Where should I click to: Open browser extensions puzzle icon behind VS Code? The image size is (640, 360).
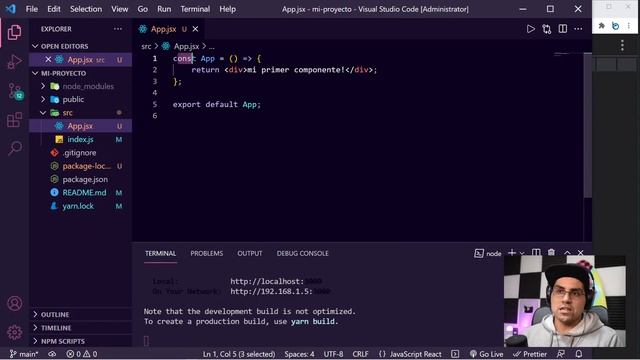pos(602,26)
